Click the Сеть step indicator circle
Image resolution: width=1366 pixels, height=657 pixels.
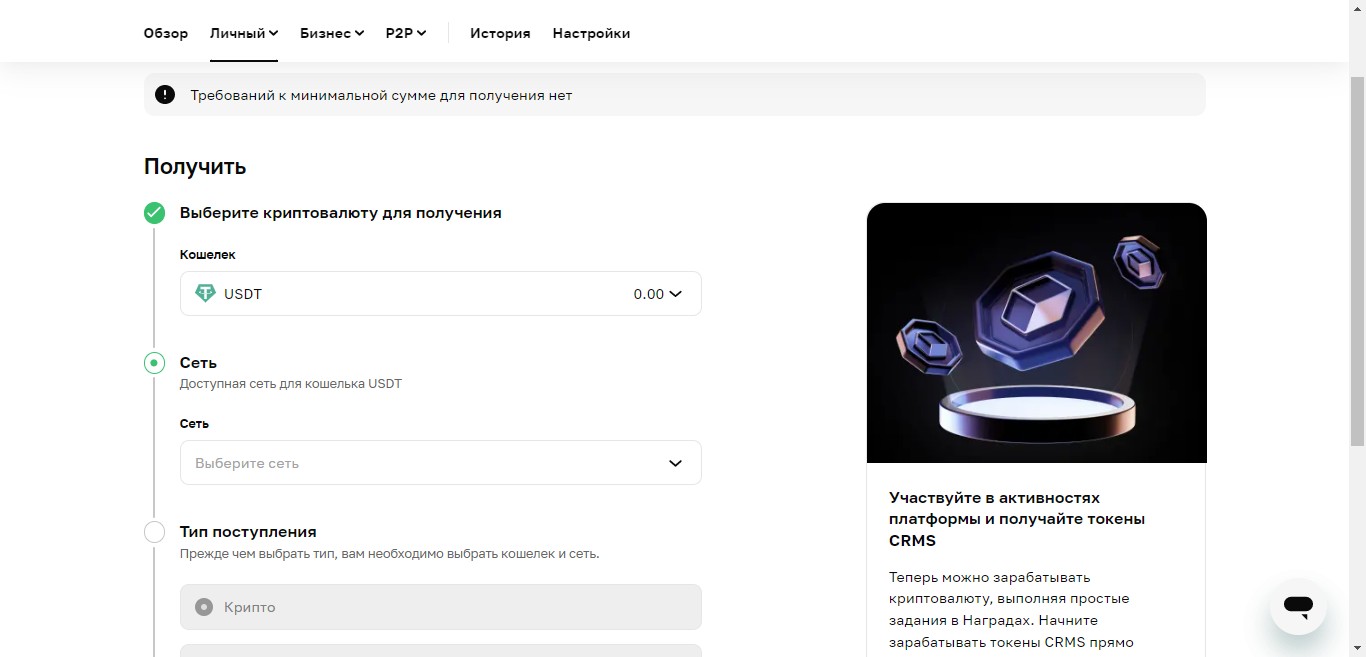(x=154, y=363)
